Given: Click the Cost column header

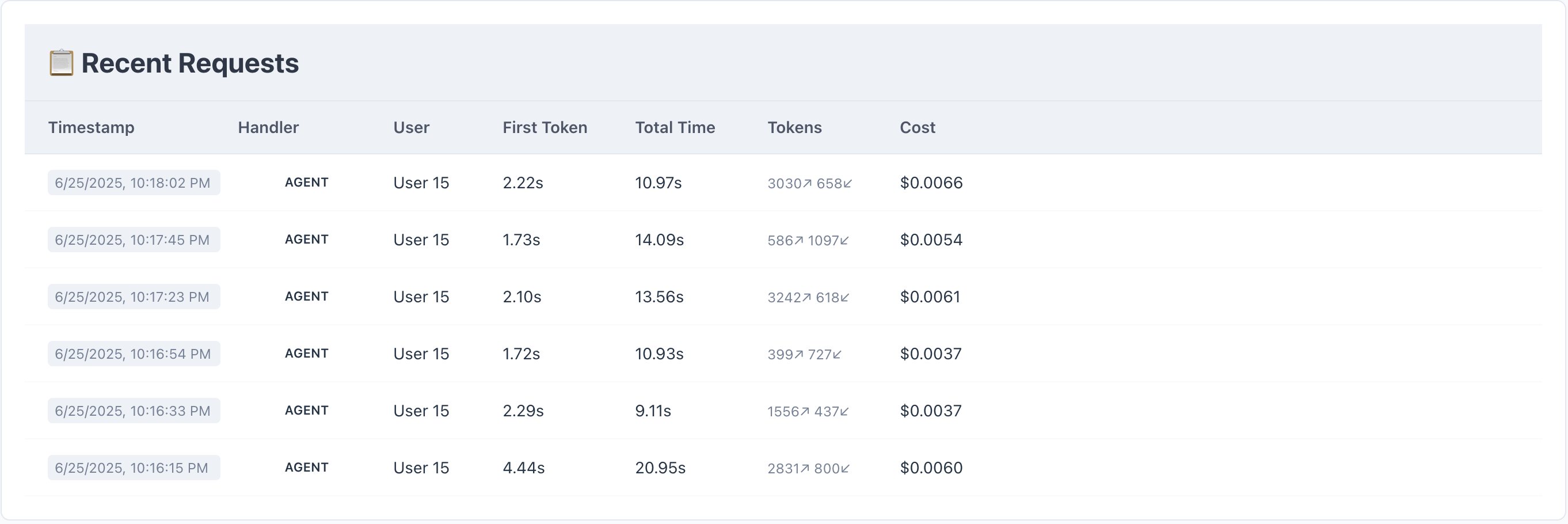Looking at the screenshot, I should point(917,127).
